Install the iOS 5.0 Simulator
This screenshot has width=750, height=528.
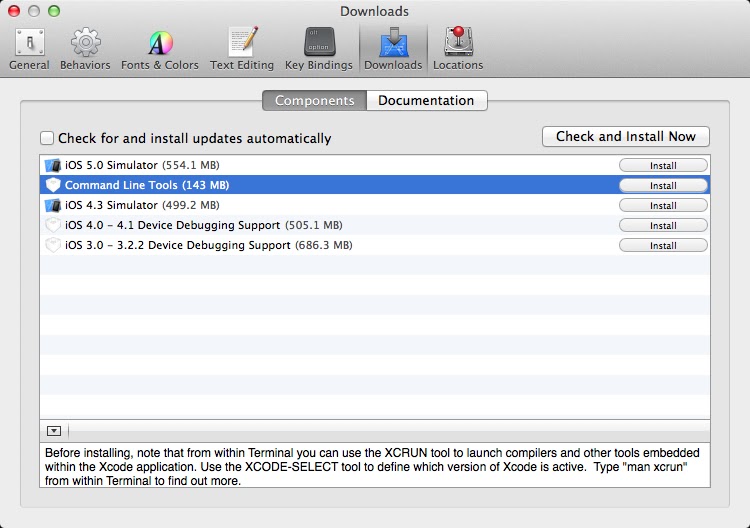coord(663,165)
